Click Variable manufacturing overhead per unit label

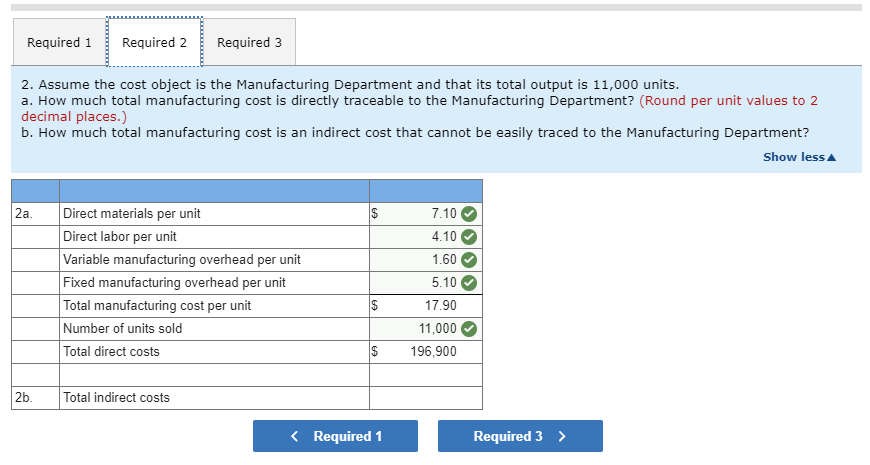(x=181, y=260)
